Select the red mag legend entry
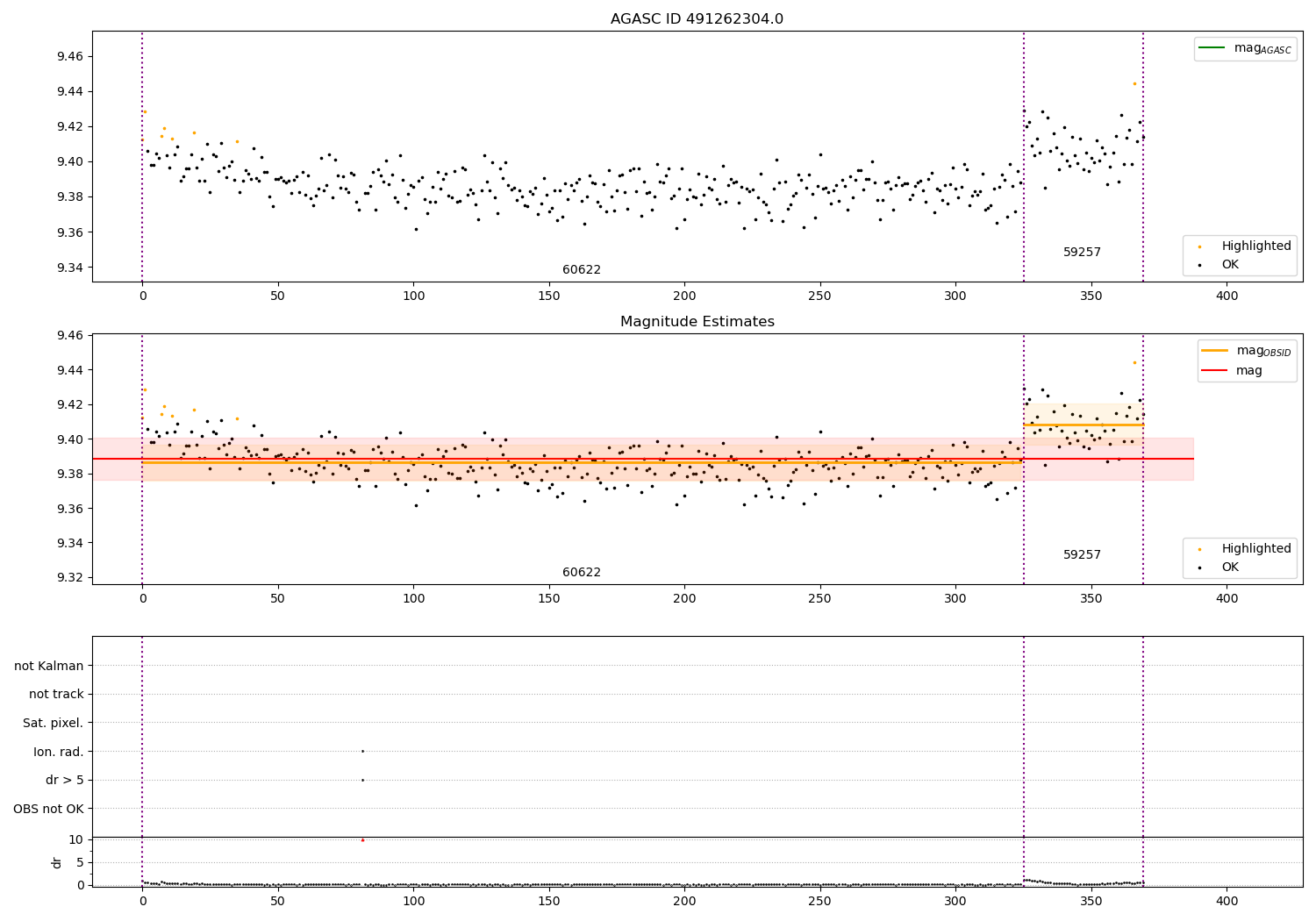The width and height of the screenshot is (1316, 921). (1232, 371)
